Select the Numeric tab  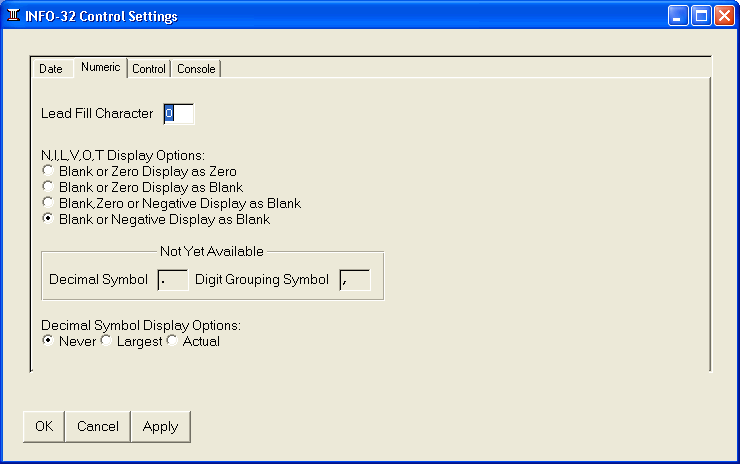pos(101,67)
